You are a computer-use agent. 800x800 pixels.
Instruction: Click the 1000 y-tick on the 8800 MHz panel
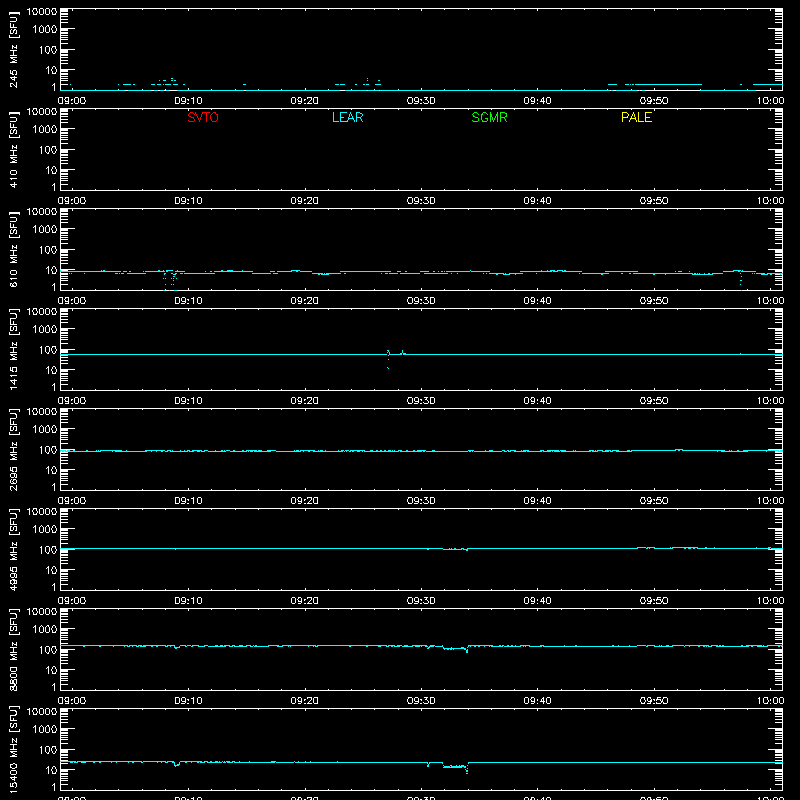pos(44,630)
